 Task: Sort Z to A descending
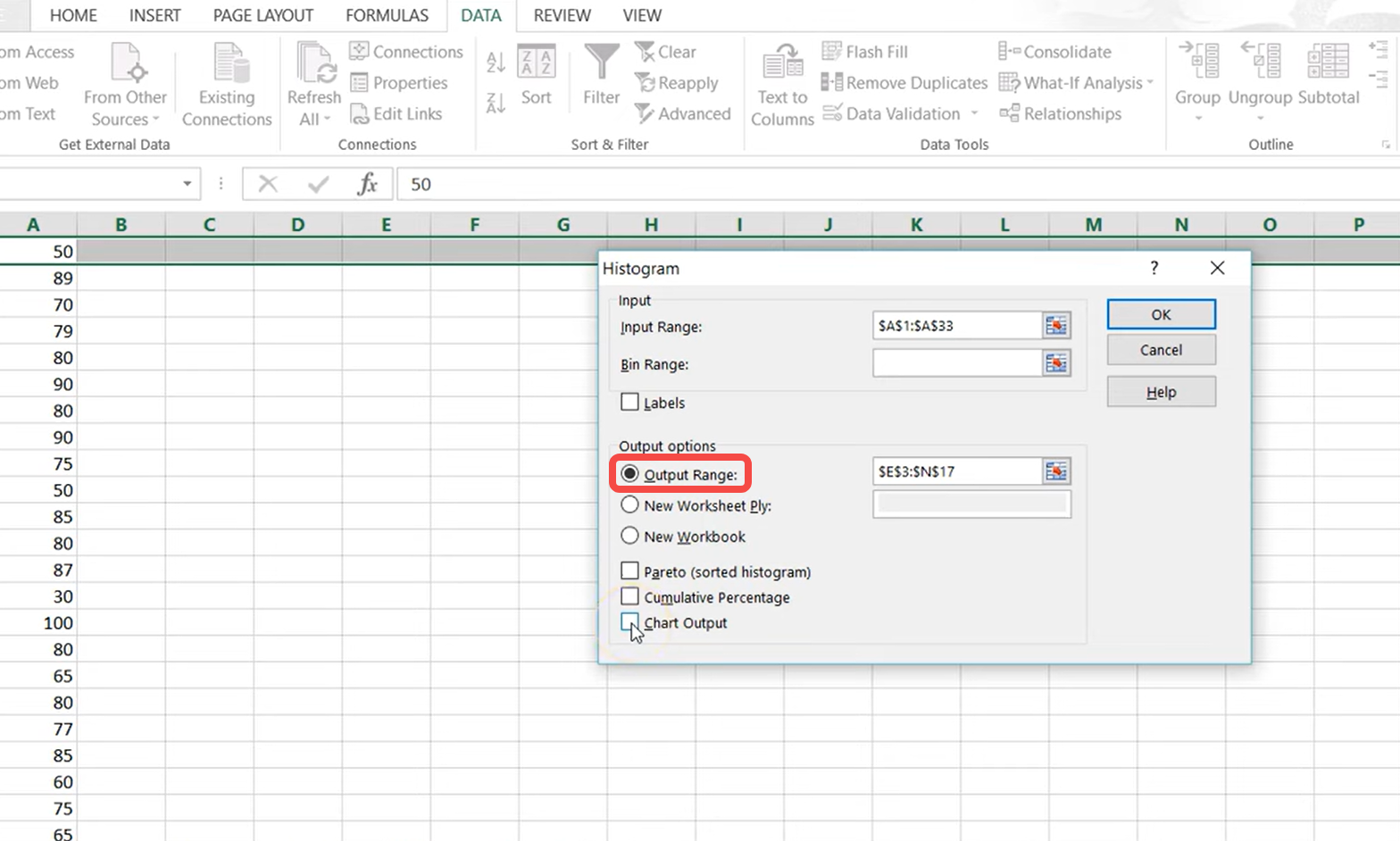(x=496, y=103)
